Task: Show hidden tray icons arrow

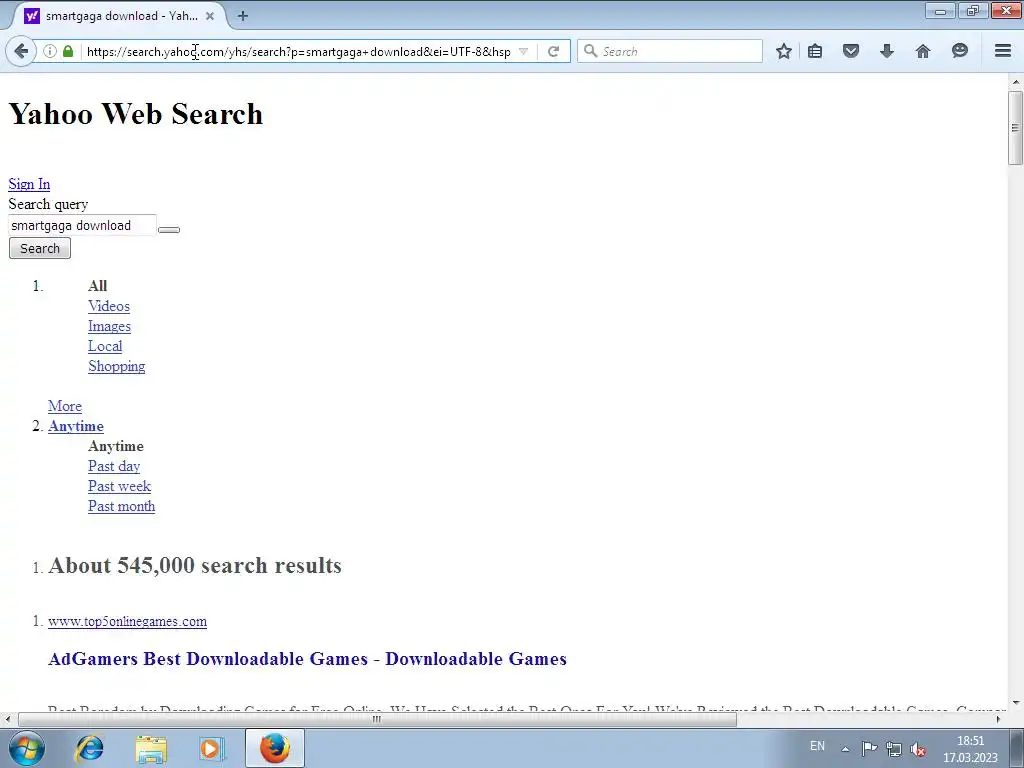Action: pos(845,748)
